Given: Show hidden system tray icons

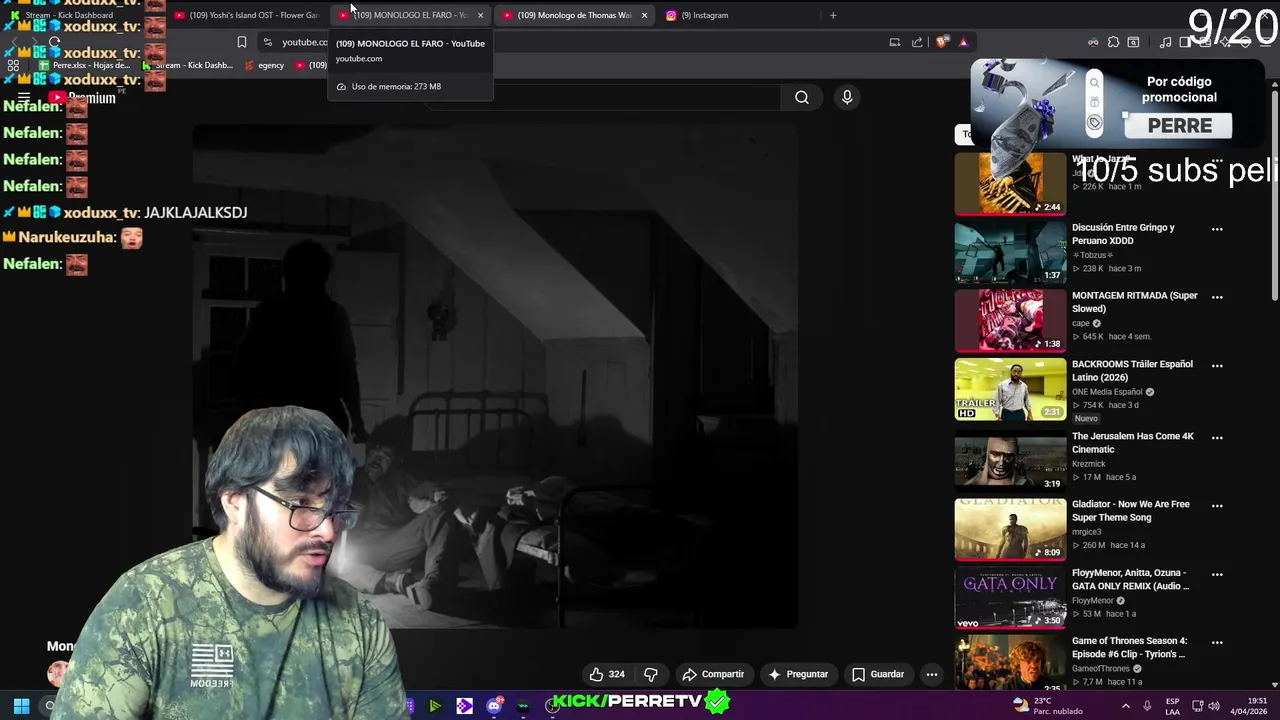Looking at the screenshot, I should click(x=1125, y=705).
